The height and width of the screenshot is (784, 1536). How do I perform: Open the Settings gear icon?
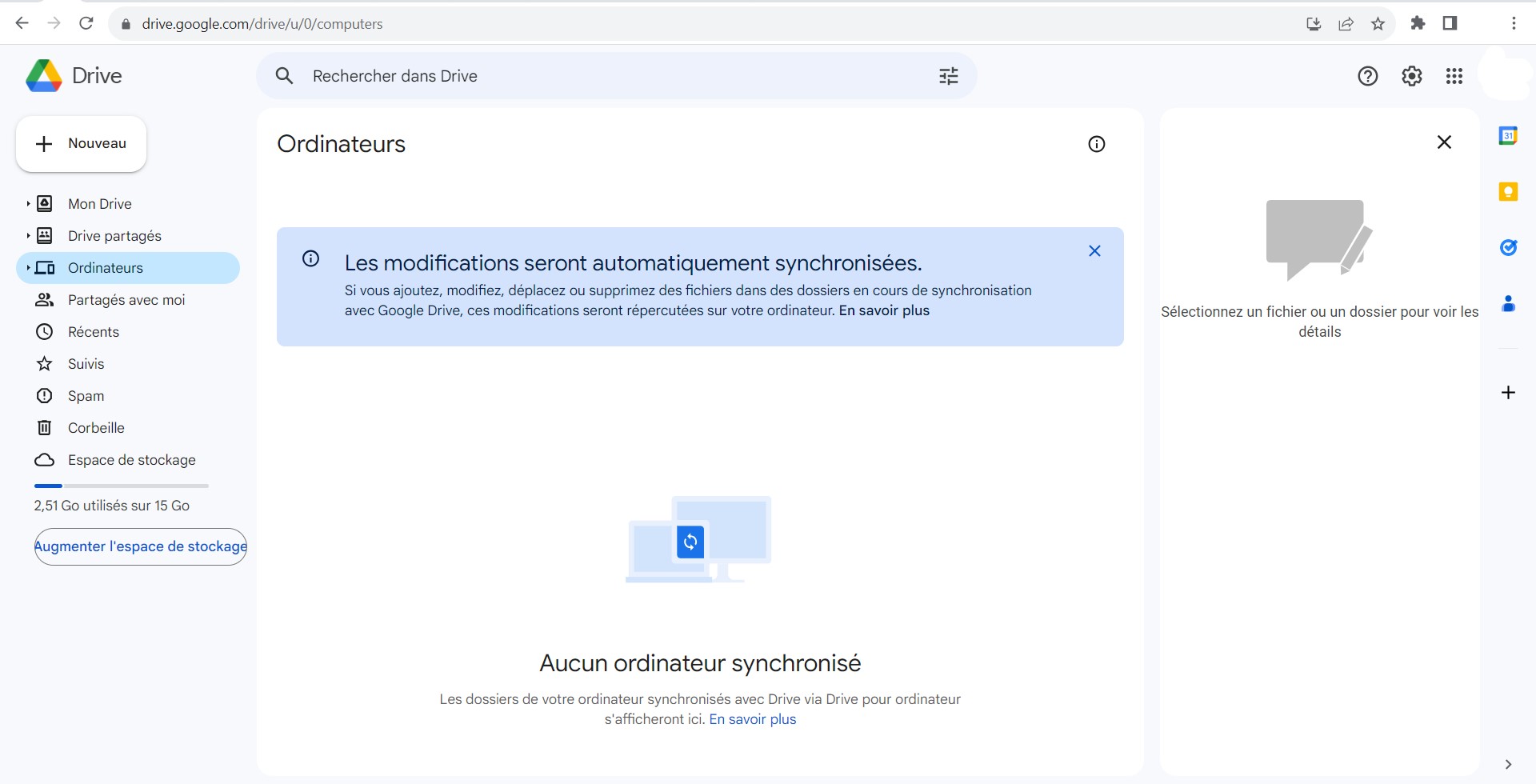pos(1411,76)
